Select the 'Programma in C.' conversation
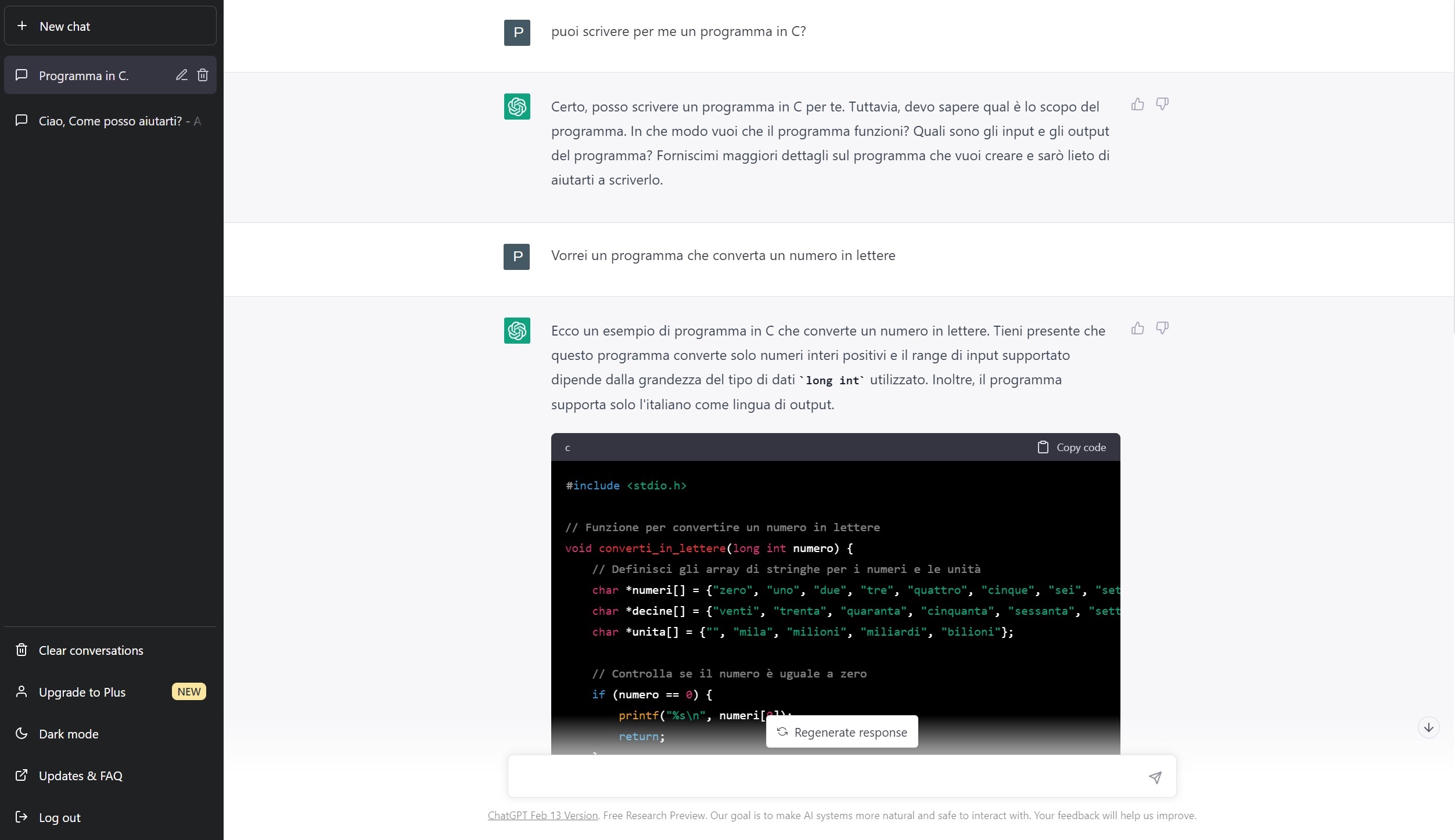This screenshot has height=840, width=1455. point(84,75)
